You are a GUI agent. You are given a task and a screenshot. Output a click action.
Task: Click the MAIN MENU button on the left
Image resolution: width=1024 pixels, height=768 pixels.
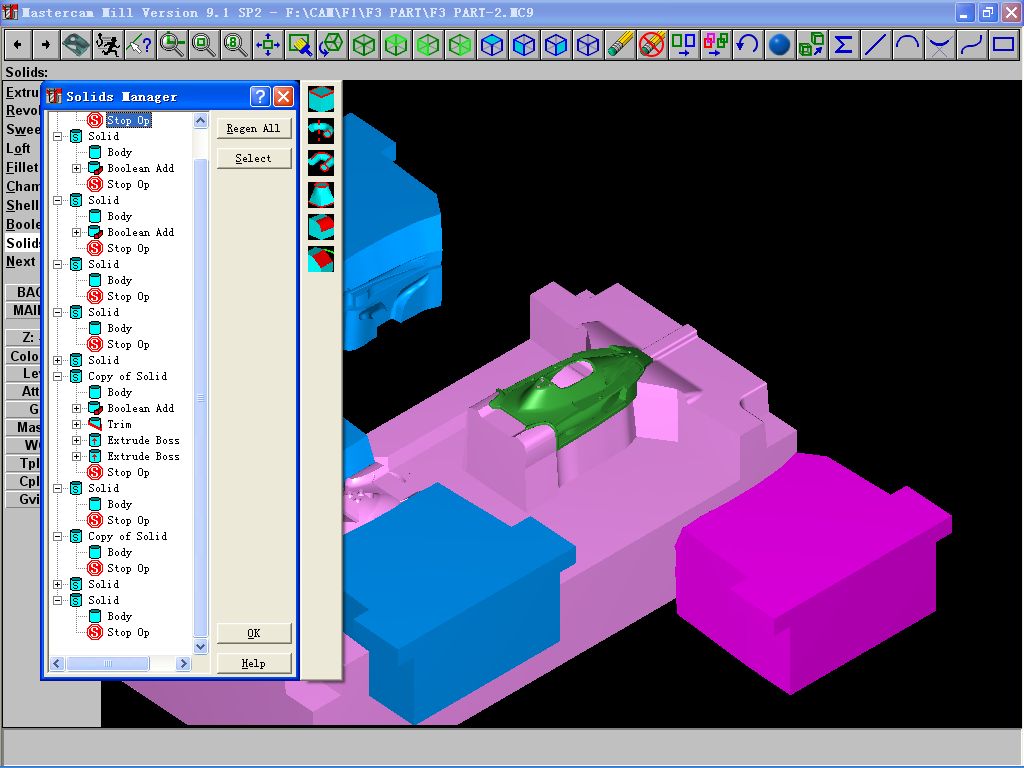pos(23,310)
